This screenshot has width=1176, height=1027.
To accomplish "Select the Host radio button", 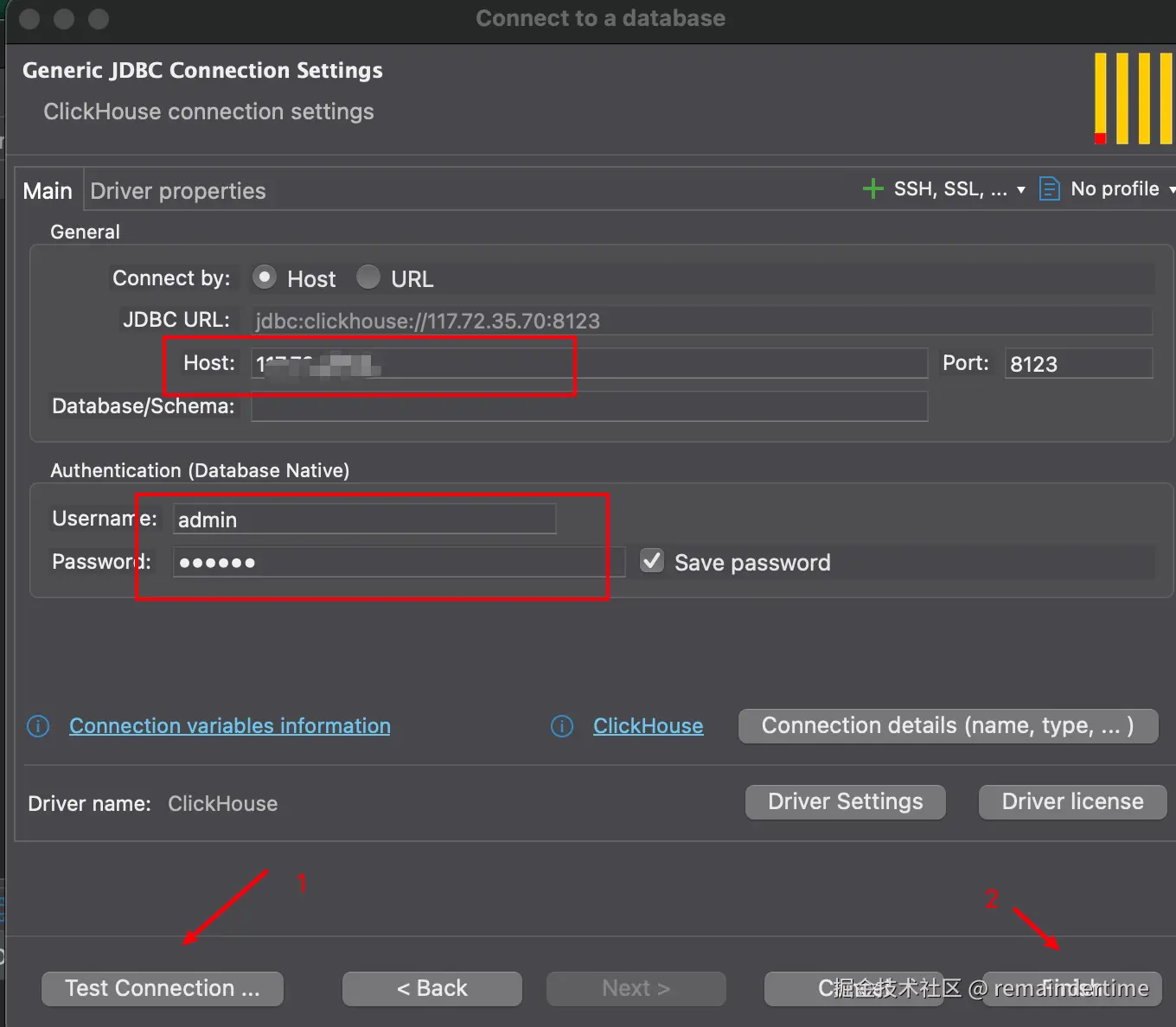I will tap(265, 277).
